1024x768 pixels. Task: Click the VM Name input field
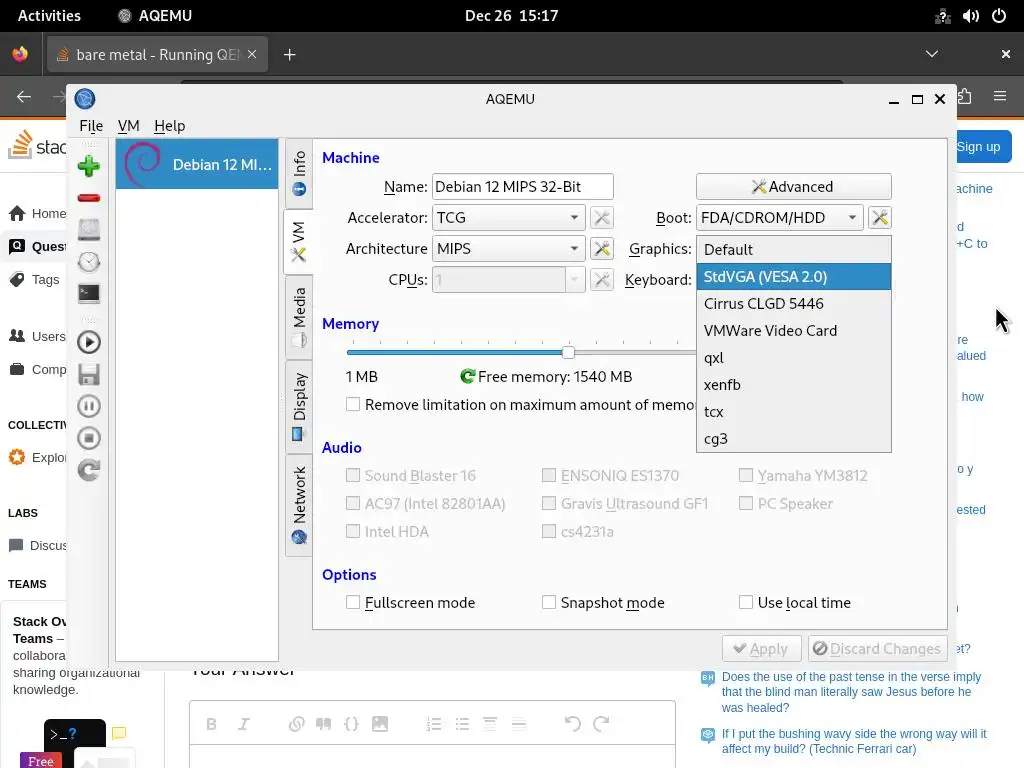pos(522,187)
